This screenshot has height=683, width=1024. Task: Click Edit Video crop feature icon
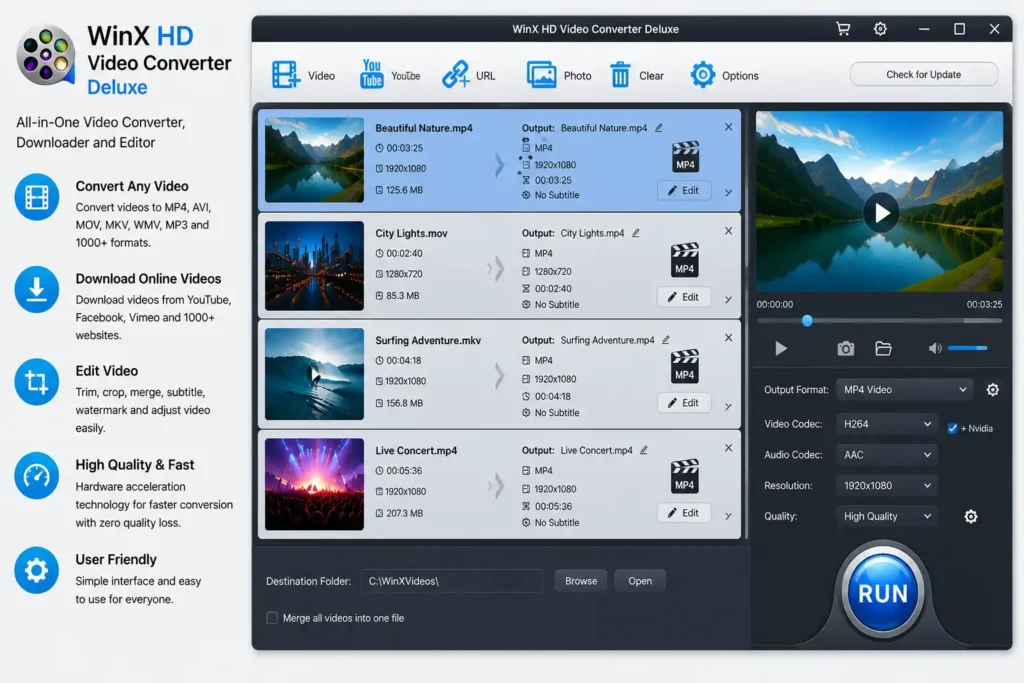pos(37,382)
